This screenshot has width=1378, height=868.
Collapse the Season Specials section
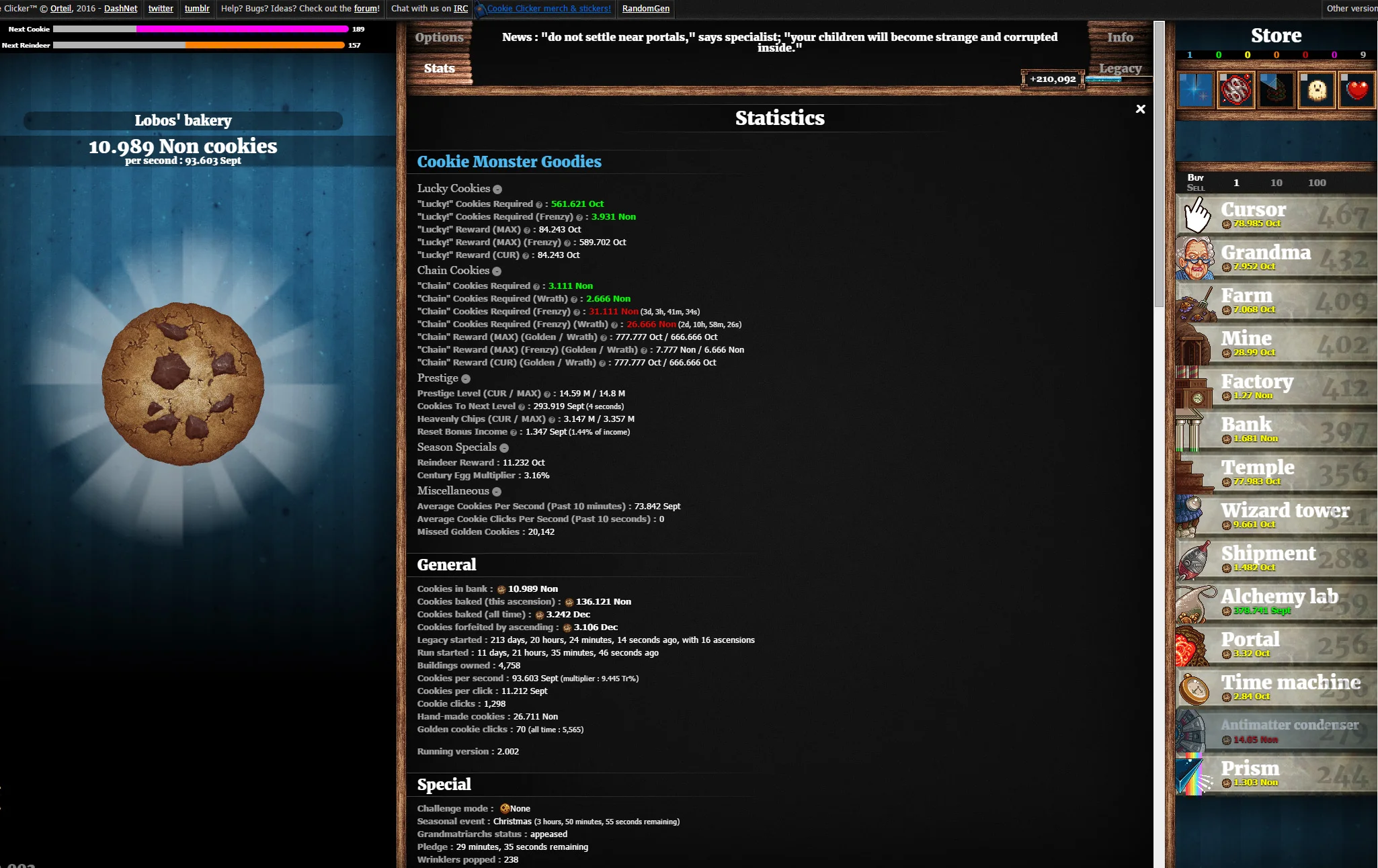tap(504, 447)
